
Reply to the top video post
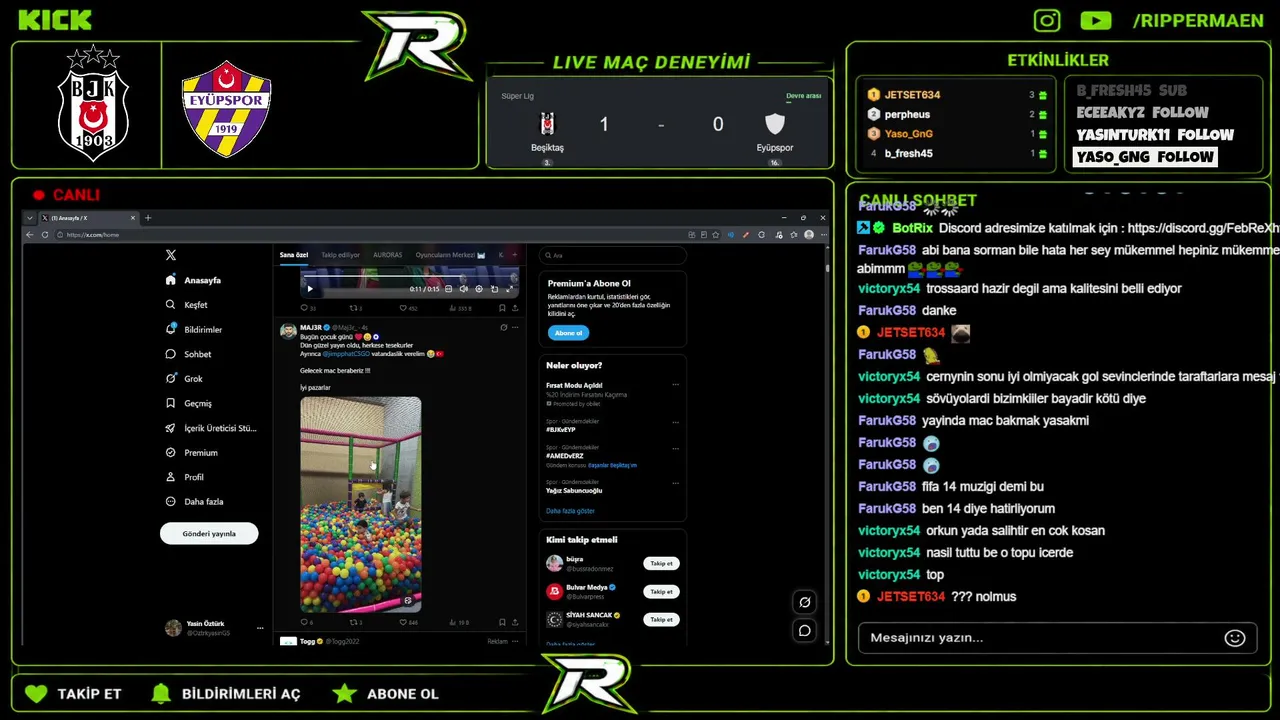click(307, 308)
